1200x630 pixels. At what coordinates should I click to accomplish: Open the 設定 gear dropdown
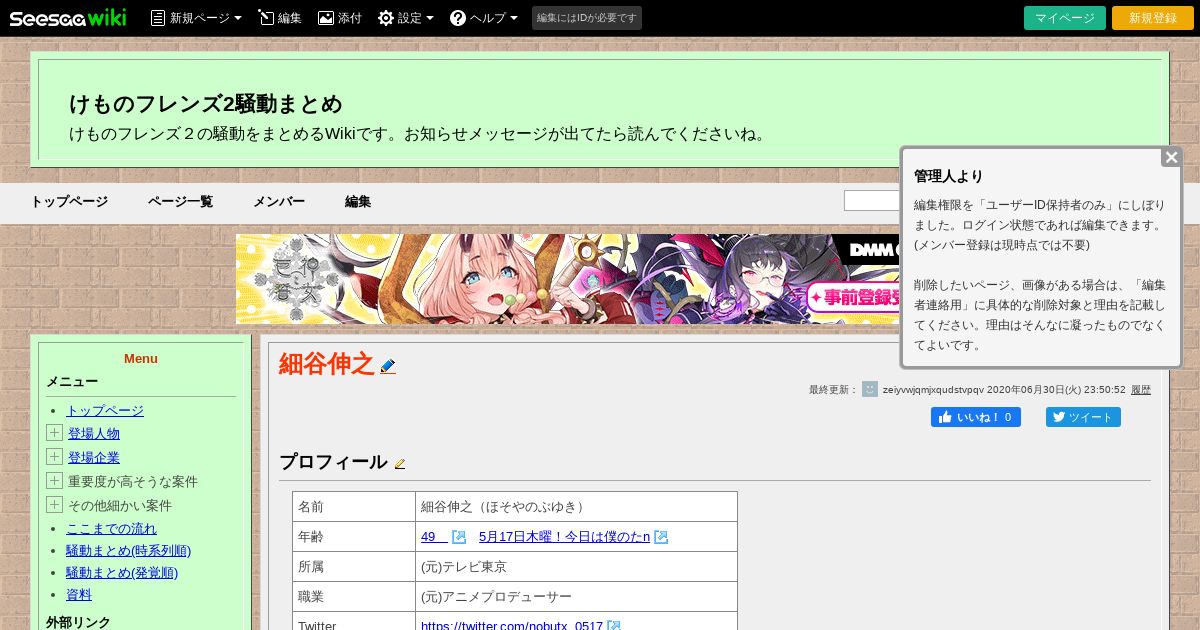click(406, 18)
